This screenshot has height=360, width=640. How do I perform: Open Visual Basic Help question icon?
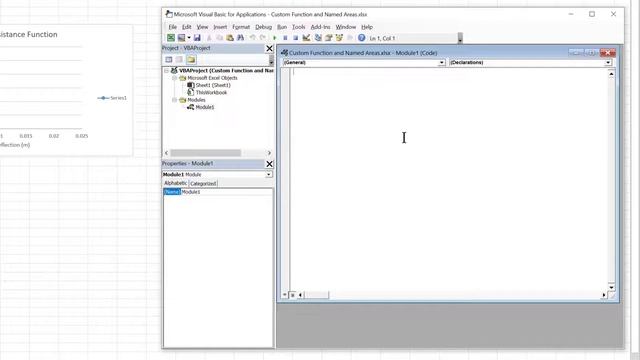[x=362, y=38]
